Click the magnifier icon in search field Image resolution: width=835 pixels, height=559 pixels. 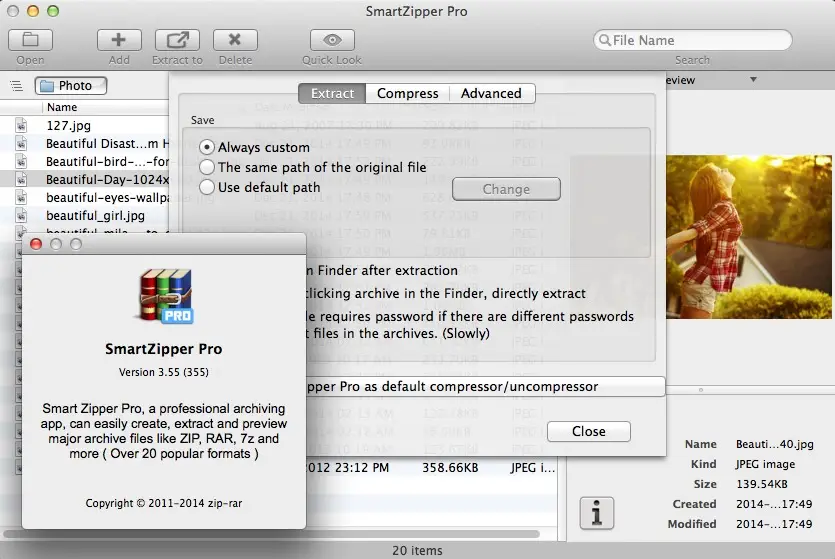point(604,40)
